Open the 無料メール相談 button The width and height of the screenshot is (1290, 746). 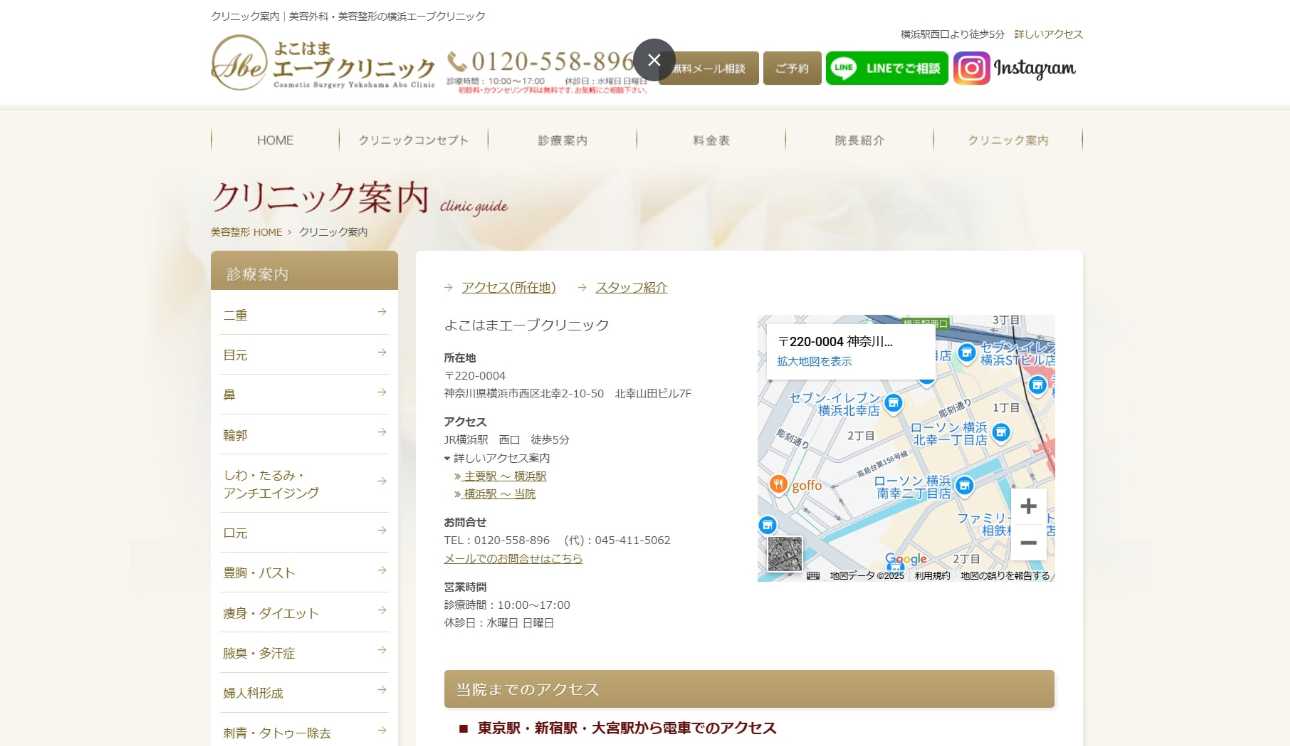[x=709, y=68]
